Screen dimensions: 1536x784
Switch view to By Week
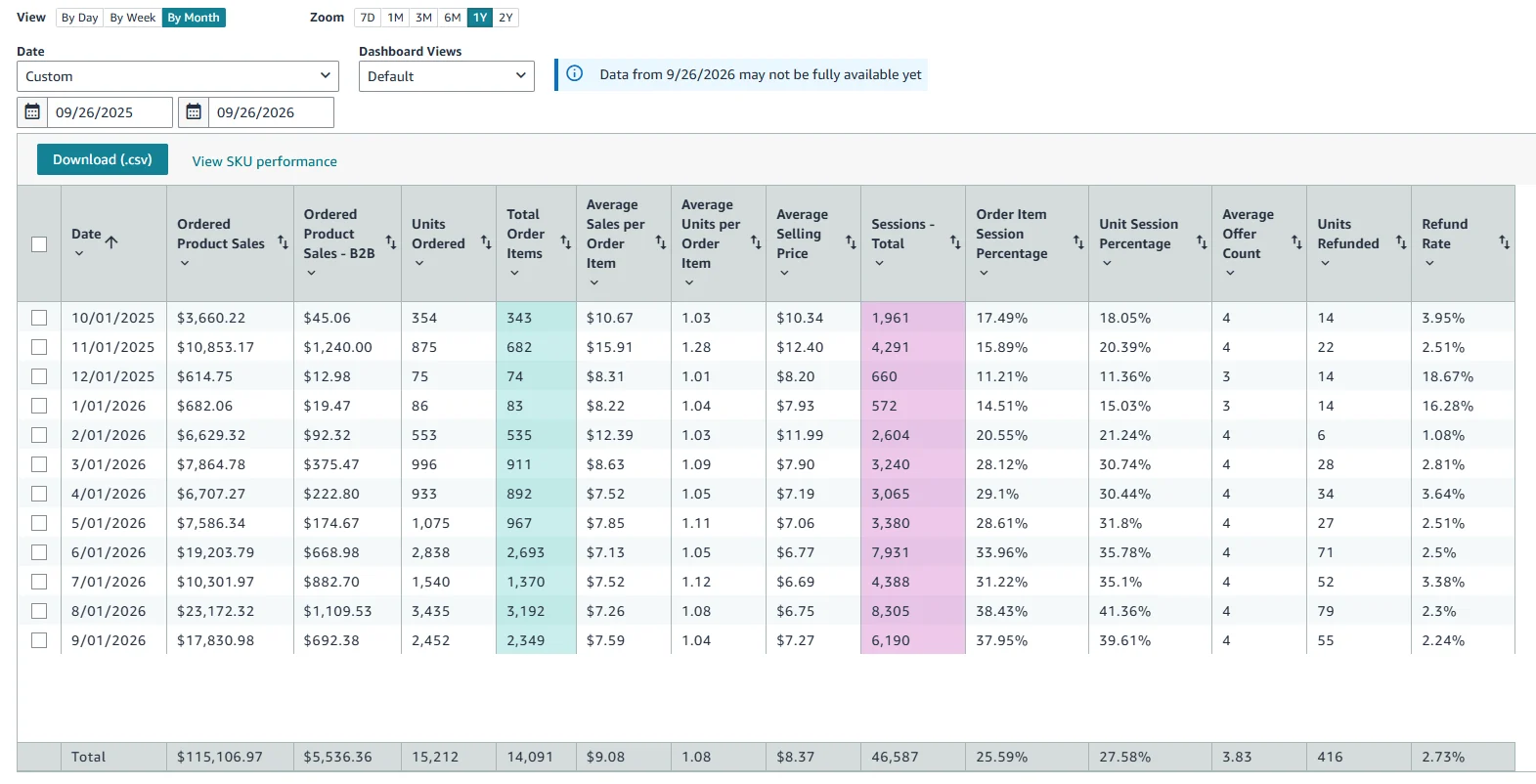133,18
